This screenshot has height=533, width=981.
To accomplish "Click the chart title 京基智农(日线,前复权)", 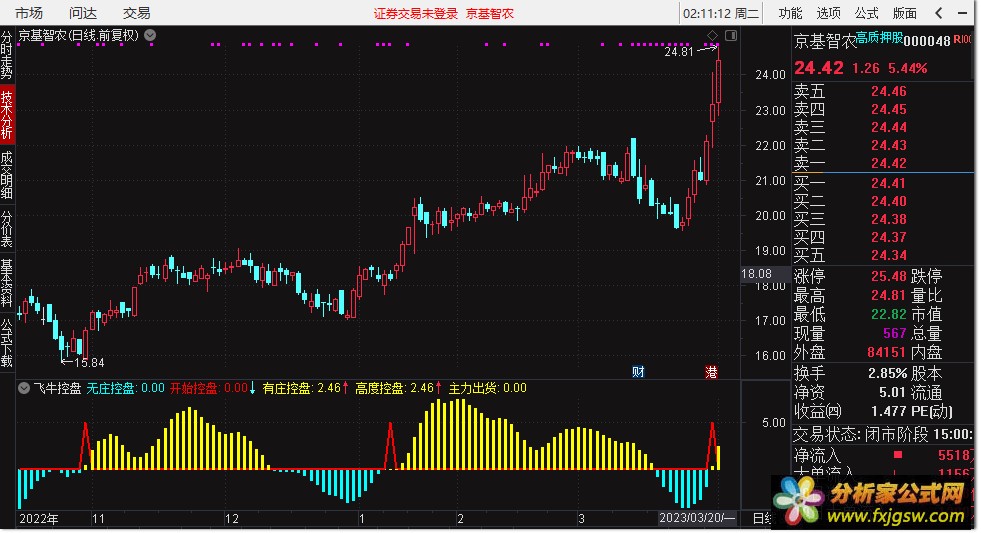I will coord(78,36).
